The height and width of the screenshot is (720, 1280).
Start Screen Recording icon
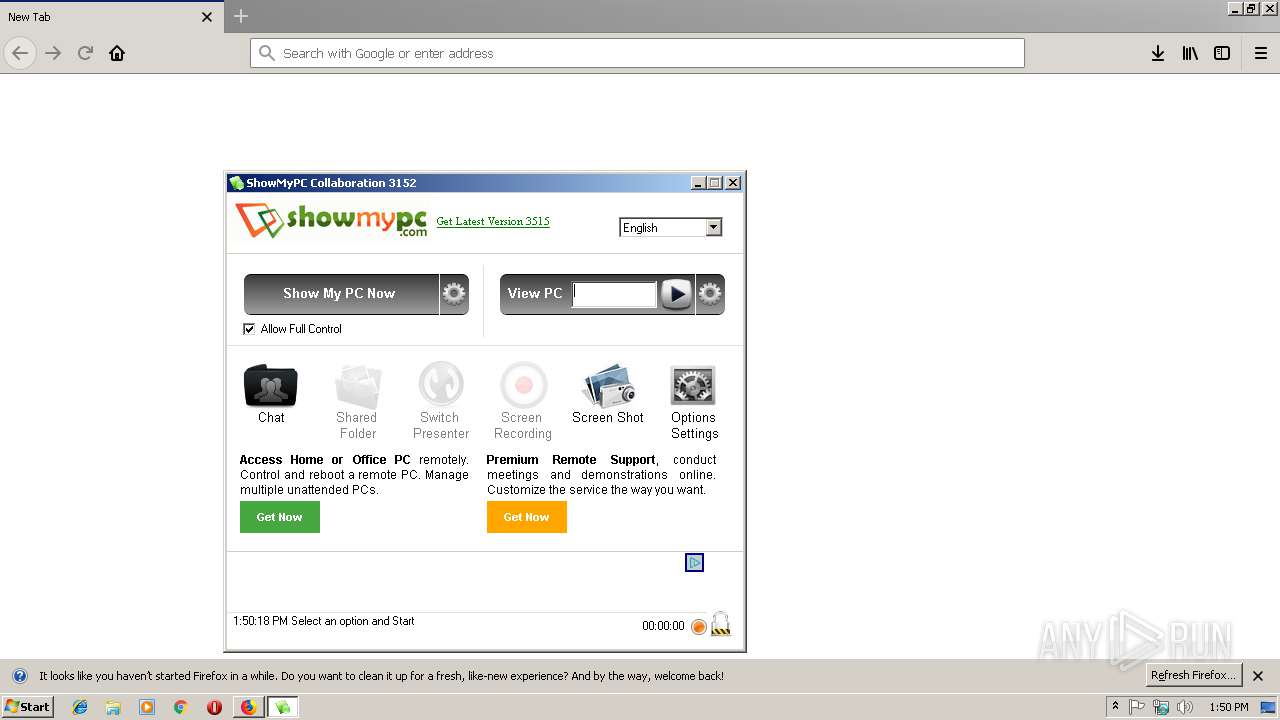coord(522,386)
